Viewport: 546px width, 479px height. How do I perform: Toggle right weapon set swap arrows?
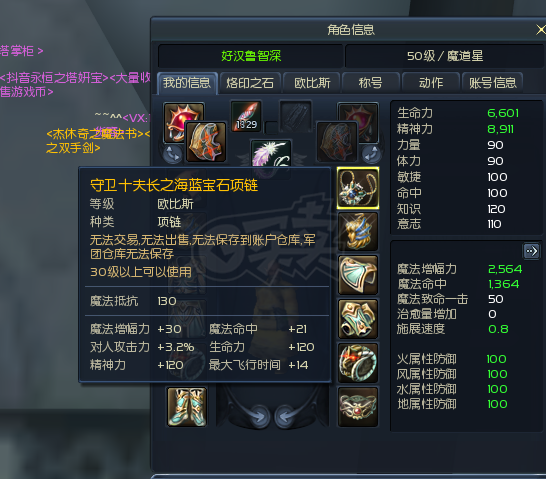pyautogui.click(x=372, y=154)
